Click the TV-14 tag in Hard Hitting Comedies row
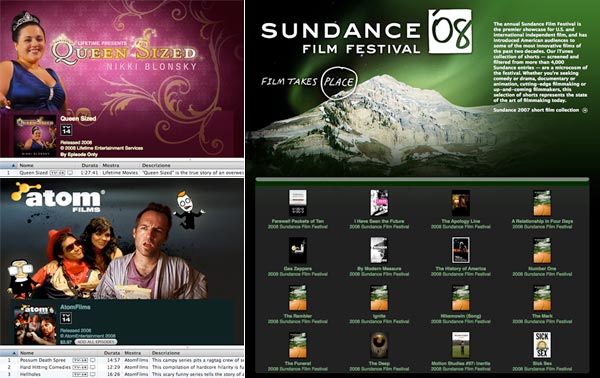This screenshot has height=378, width=600. click(x=80, y=367)
